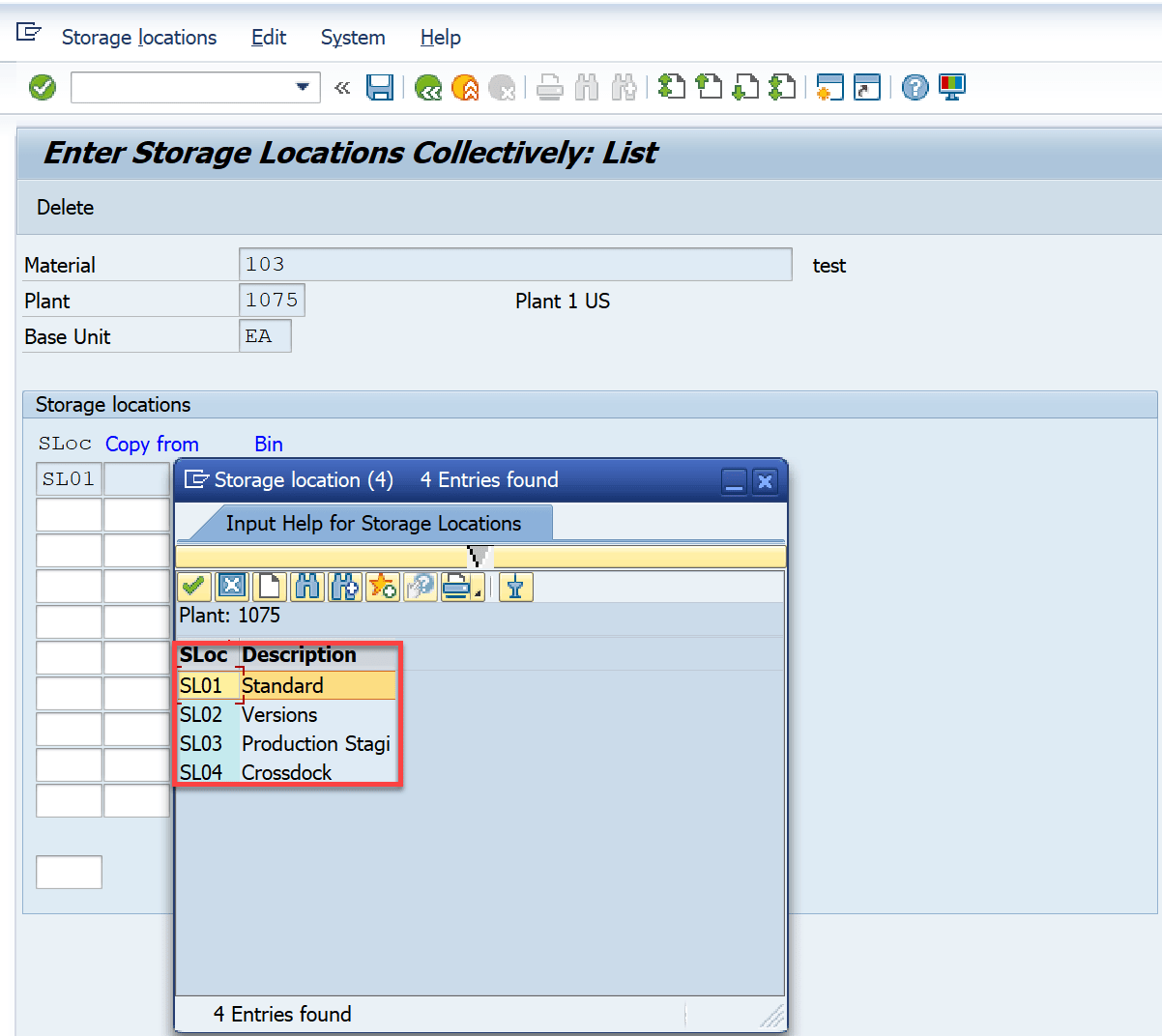The image size is (1162, 1036).
Task: Confirm dialog with the green checkmark icon
Action: point(192,587)
